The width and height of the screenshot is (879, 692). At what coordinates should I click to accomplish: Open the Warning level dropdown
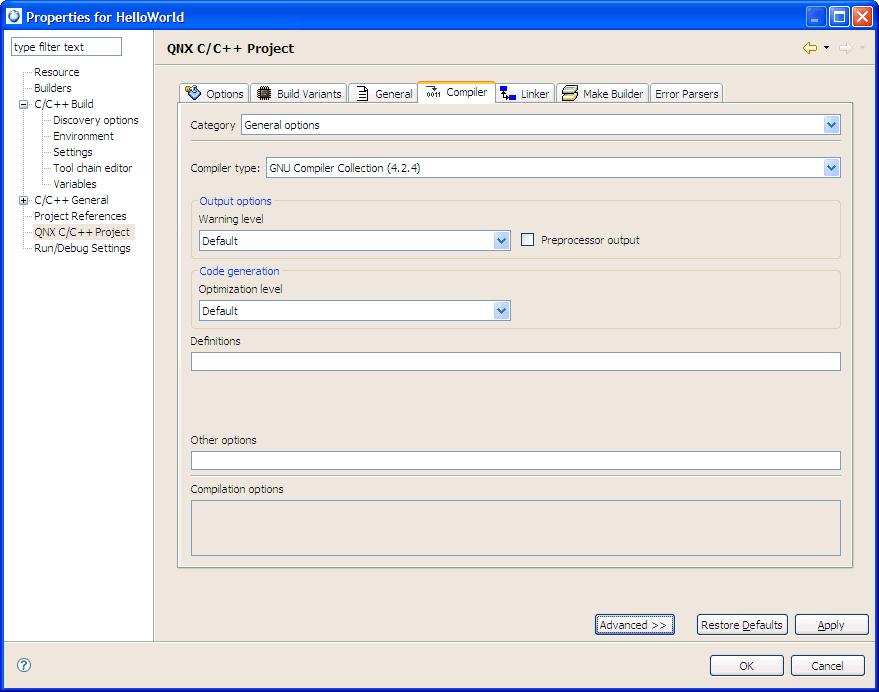coord(502,241)
